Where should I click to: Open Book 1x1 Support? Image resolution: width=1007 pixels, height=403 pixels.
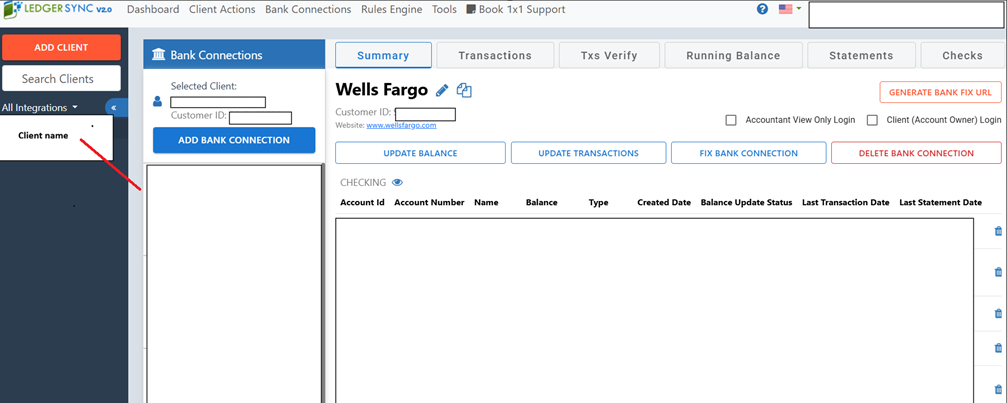tap(516, 10)
